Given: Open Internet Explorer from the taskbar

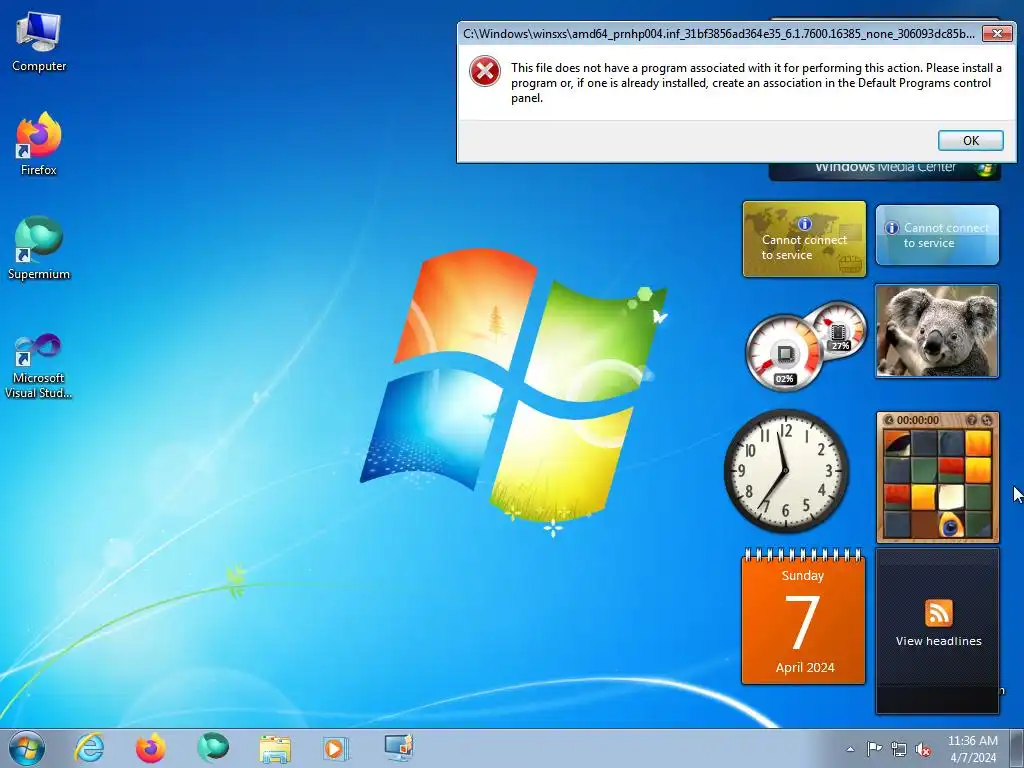Looking at the screenshot, I should tap(89, 748).
